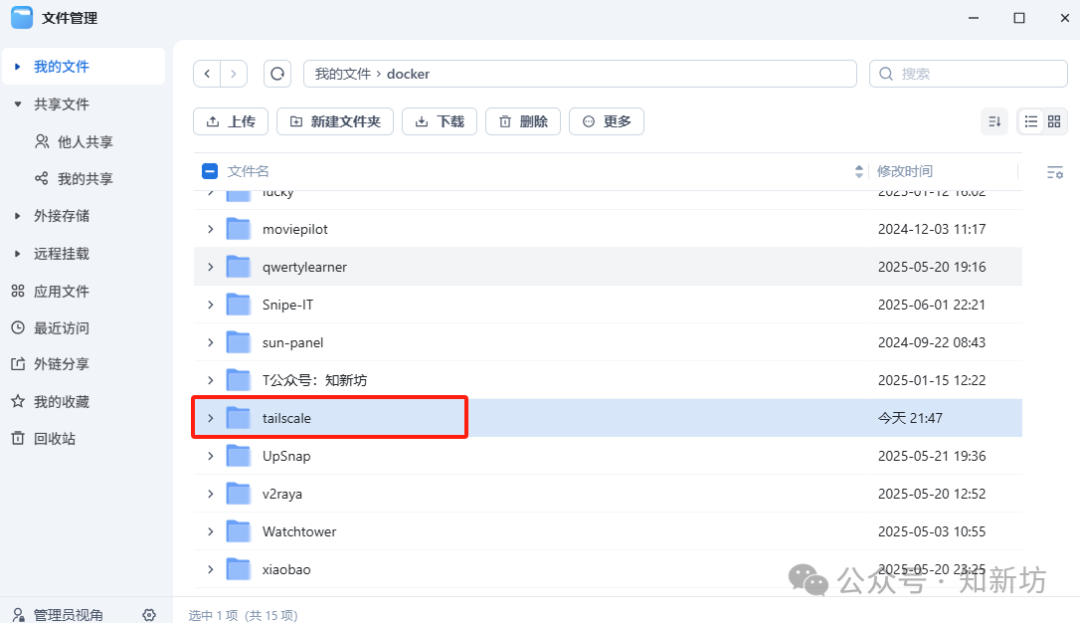The height and width of the screenshot is (623, 1080).
Task: Open the column settings icon
Action: [1054, 172]
